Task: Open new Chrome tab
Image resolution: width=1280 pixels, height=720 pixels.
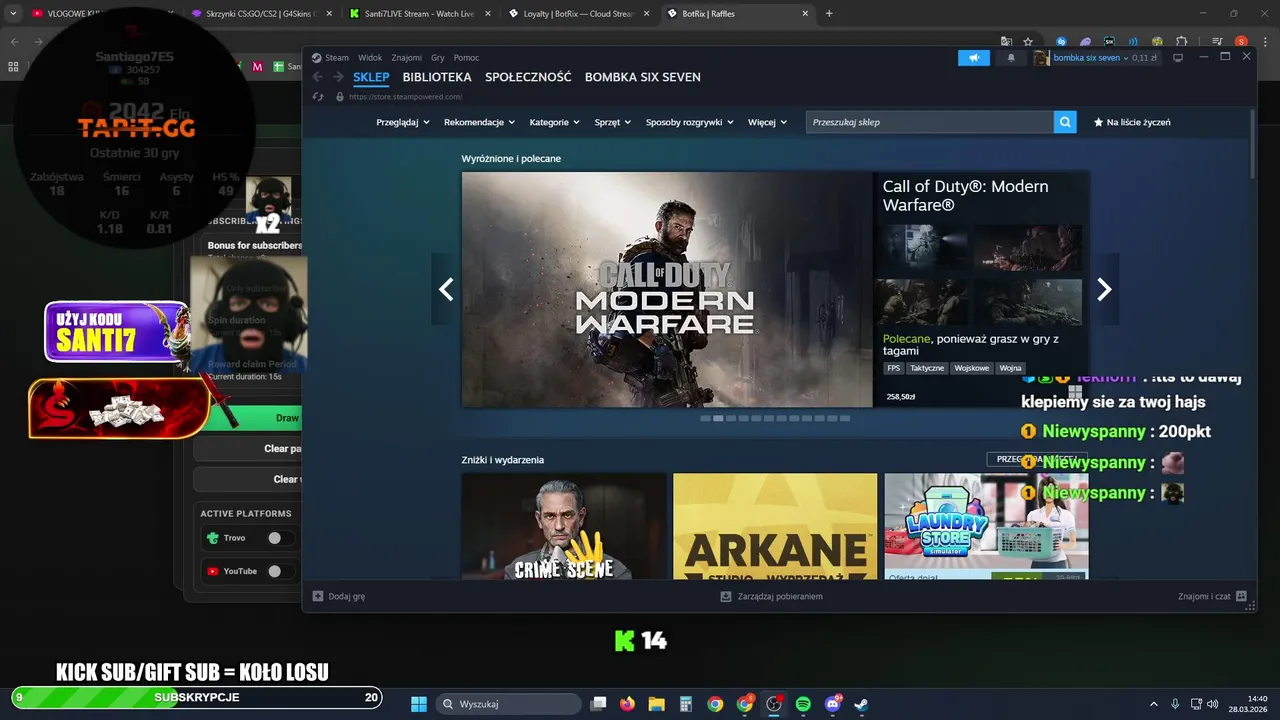Action: pos(829,14)
